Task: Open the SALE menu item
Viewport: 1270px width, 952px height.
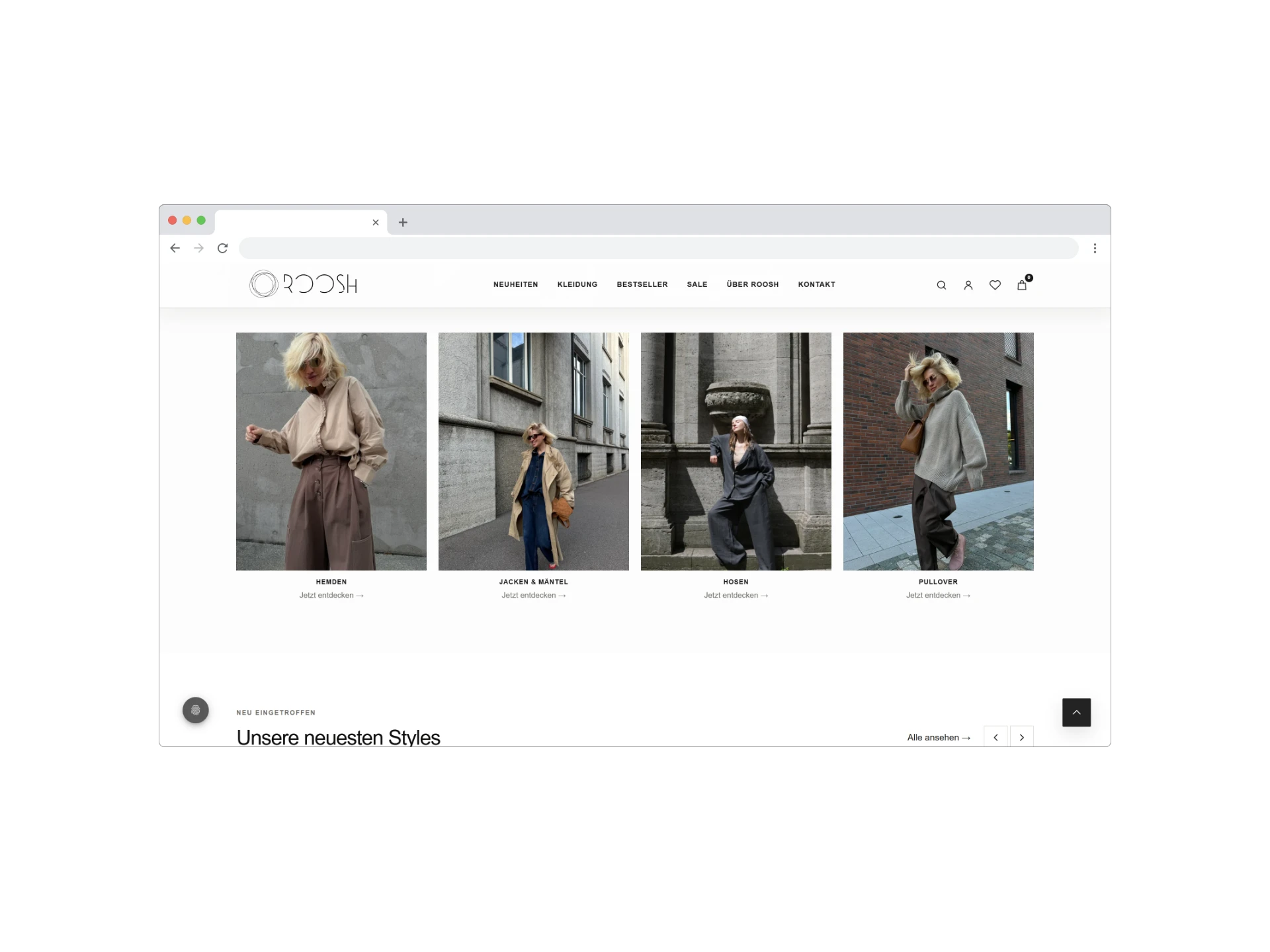Action: tap(697, 284)
